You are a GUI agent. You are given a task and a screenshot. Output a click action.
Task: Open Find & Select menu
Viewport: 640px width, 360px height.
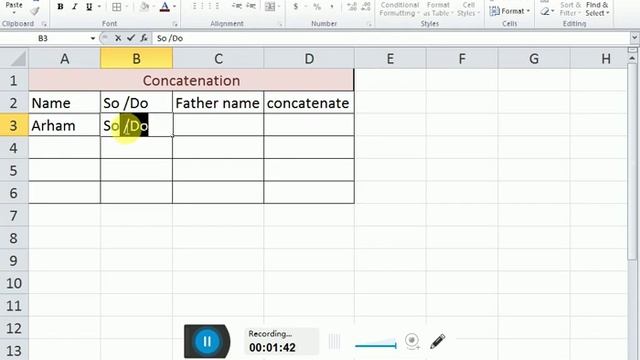597,9
